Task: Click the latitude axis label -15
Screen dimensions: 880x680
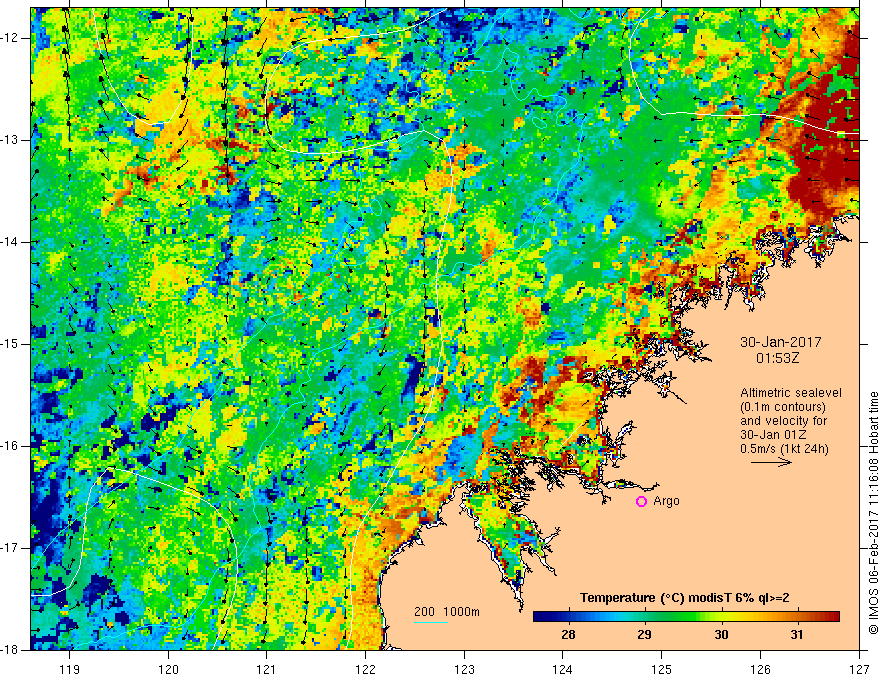Action: point(11,344)
